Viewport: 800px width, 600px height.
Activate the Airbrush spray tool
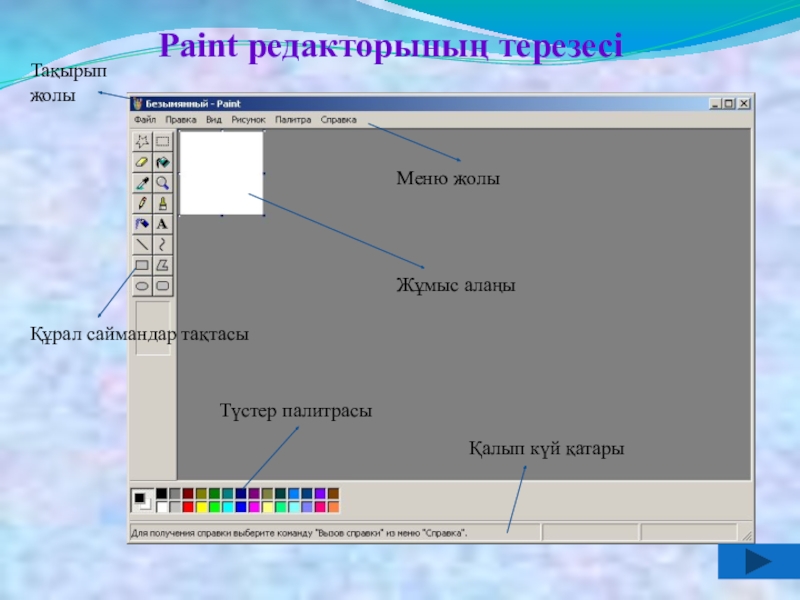point(142,223)
